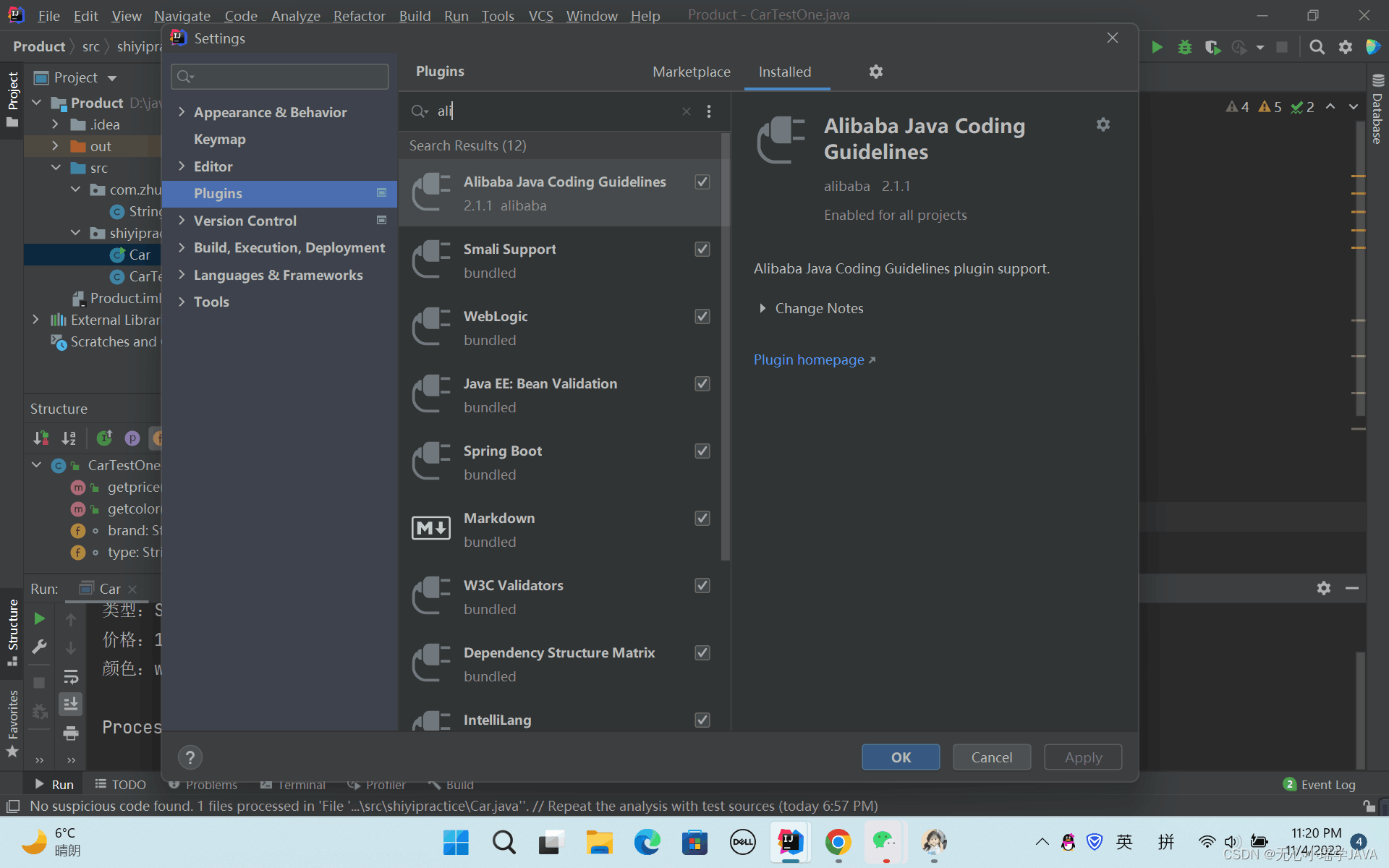Disable Alibaba Java Coding Guidelines checkbox
The height and width of the screenshot is (868, 1389).
tap(702, 182)
